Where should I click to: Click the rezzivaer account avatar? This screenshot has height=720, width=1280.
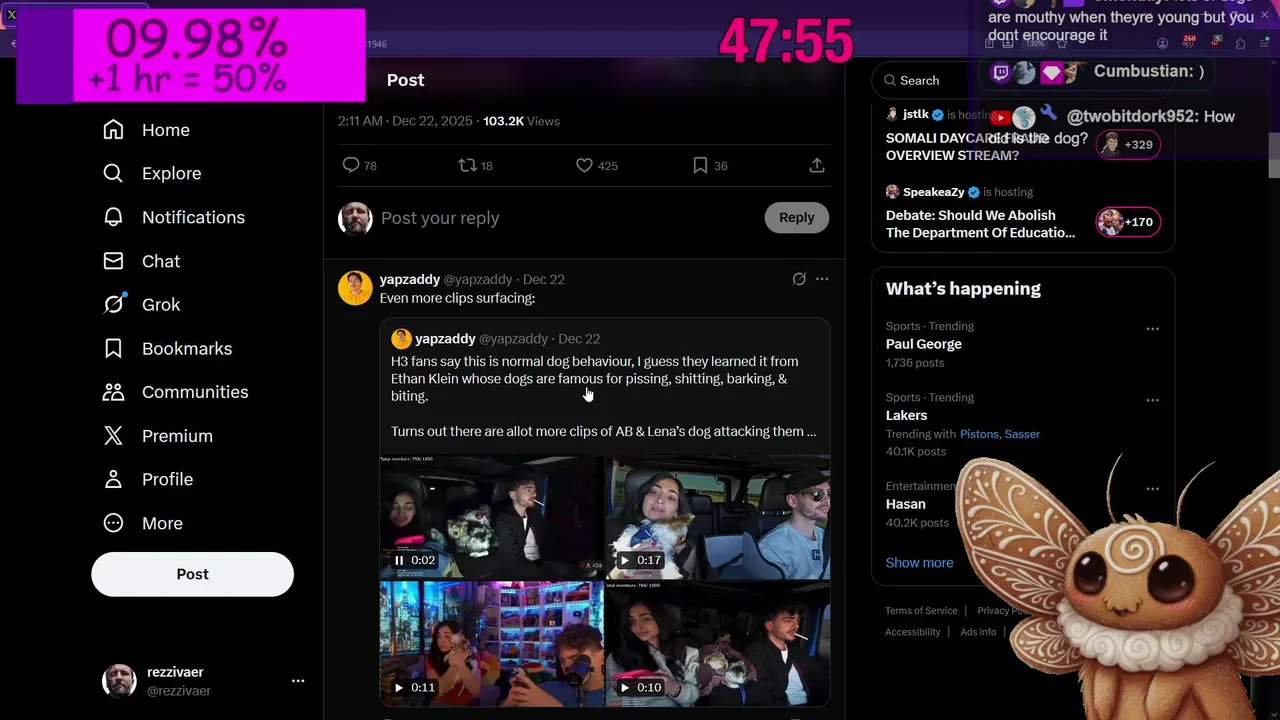[x=119, y=681]
